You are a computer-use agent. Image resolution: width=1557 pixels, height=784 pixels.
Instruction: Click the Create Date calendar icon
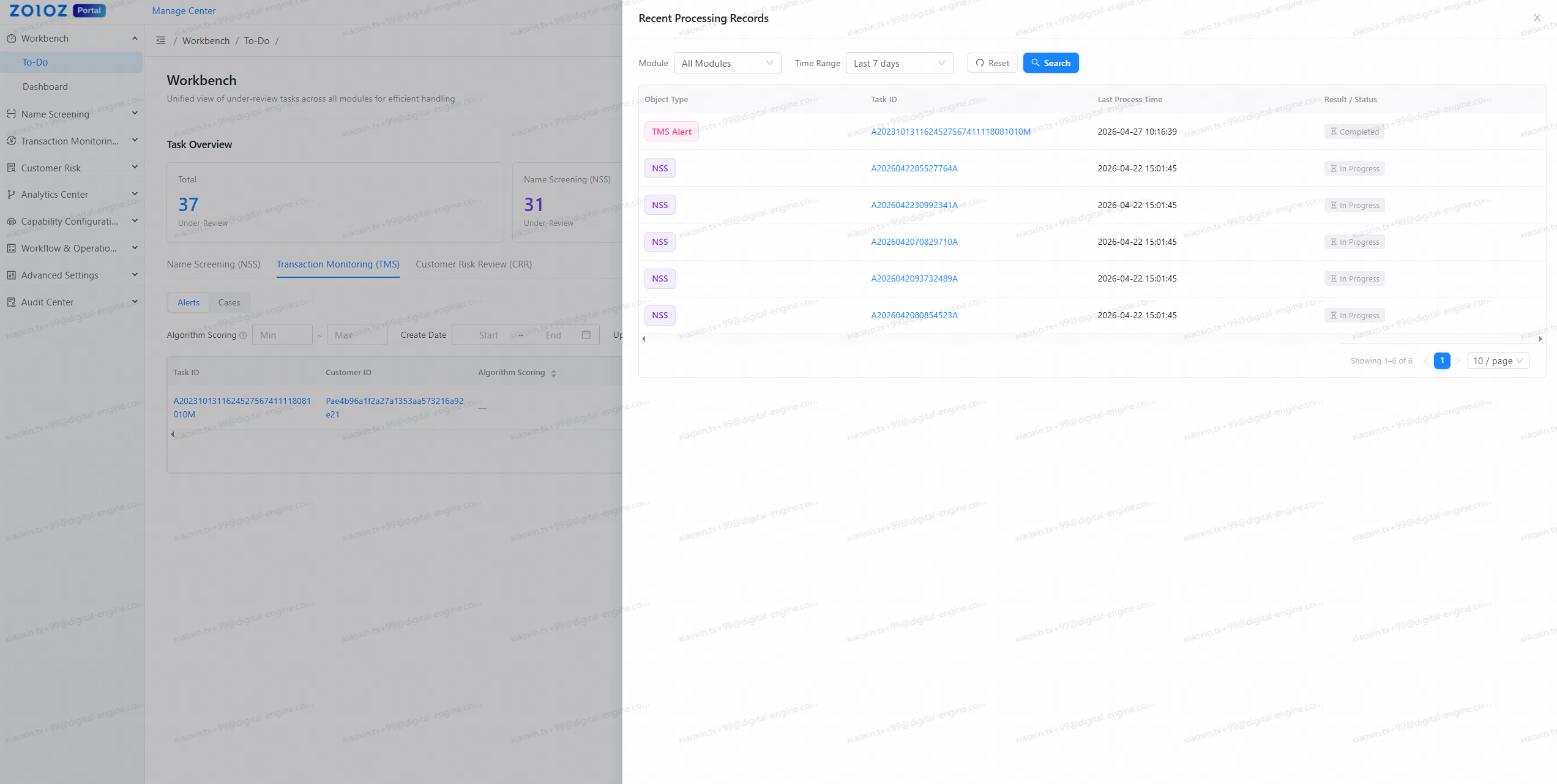coord(586,335)
